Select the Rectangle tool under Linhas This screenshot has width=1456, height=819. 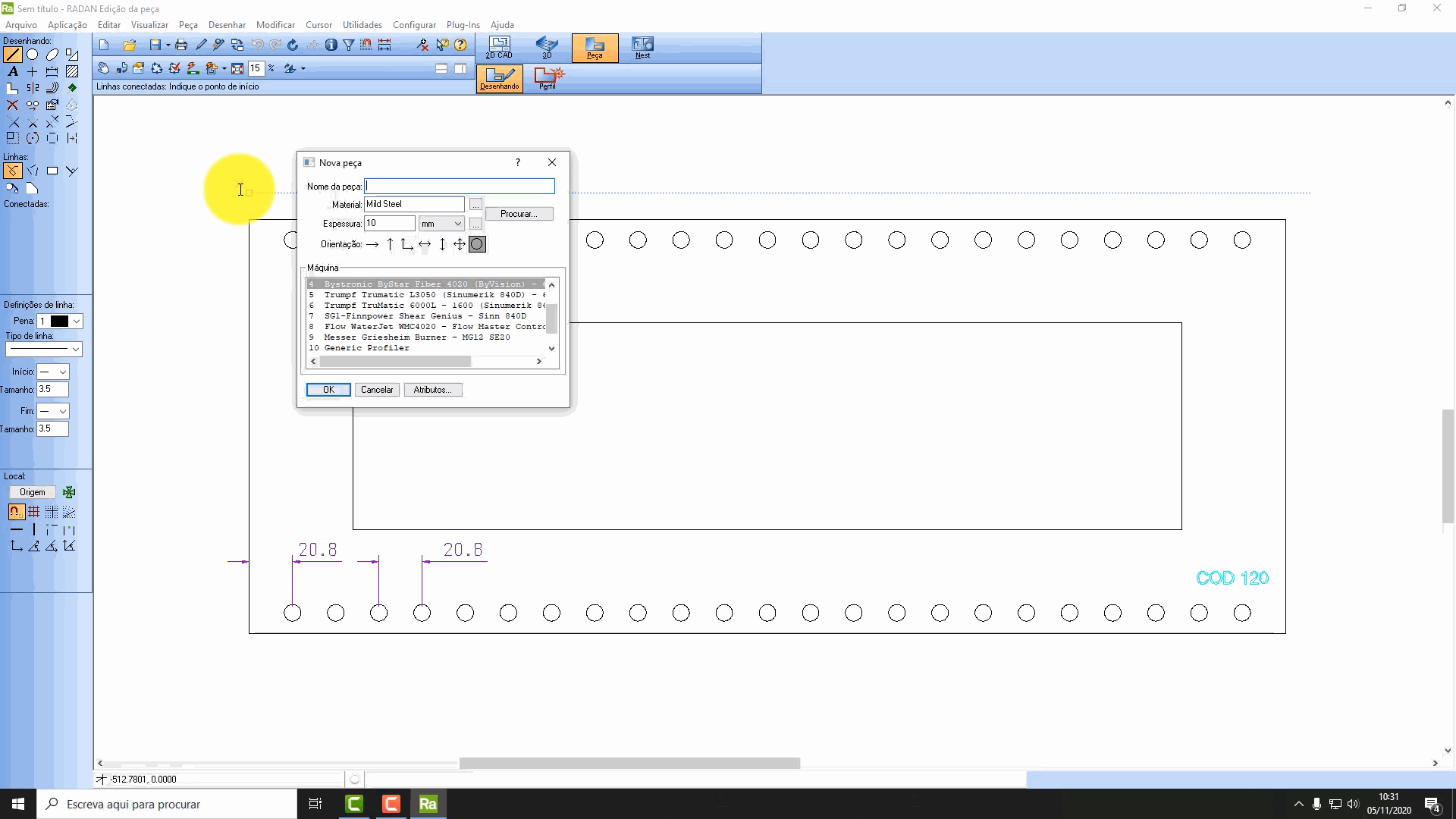click(52, 171)
